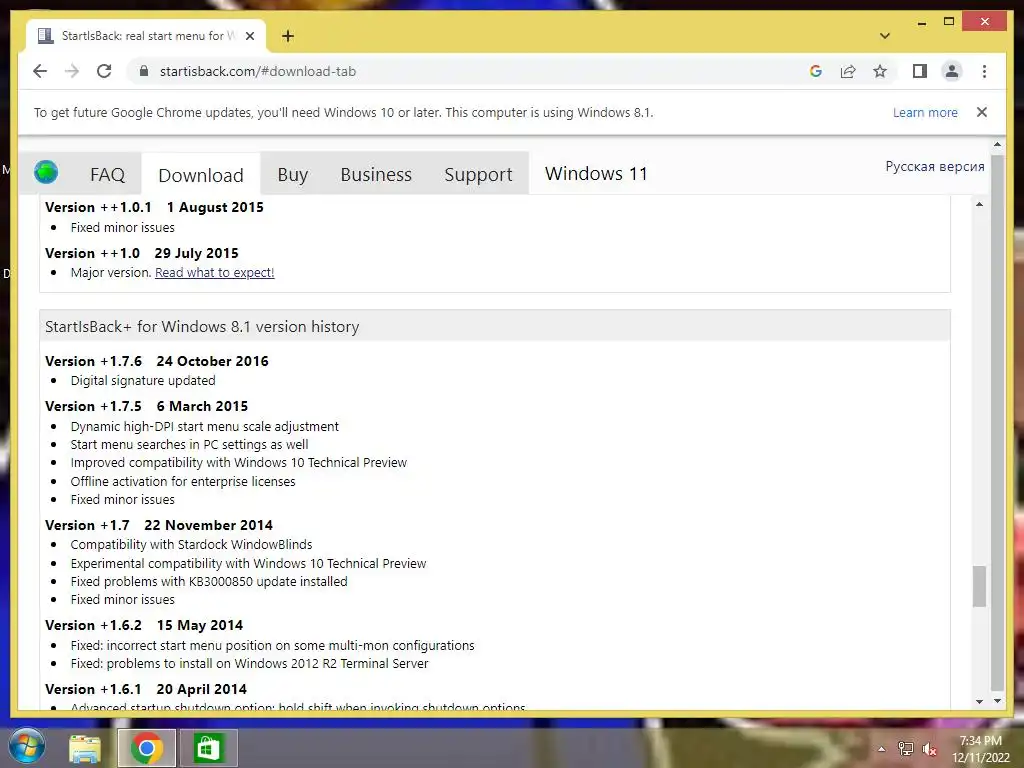This screenshot has width=1024, height=768.
Task: Open the Chrome profile avatar
Action: tap(952, 71)
